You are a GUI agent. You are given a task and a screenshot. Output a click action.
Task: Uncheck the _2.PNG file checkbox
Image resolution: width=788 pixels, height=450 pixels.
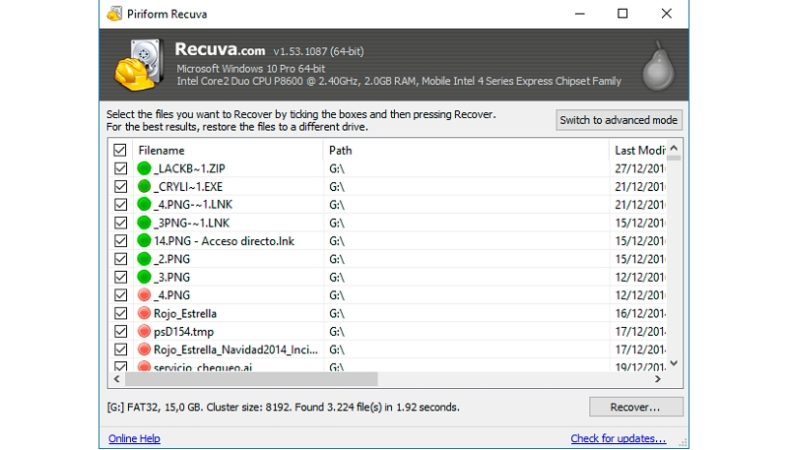[121, 259]
